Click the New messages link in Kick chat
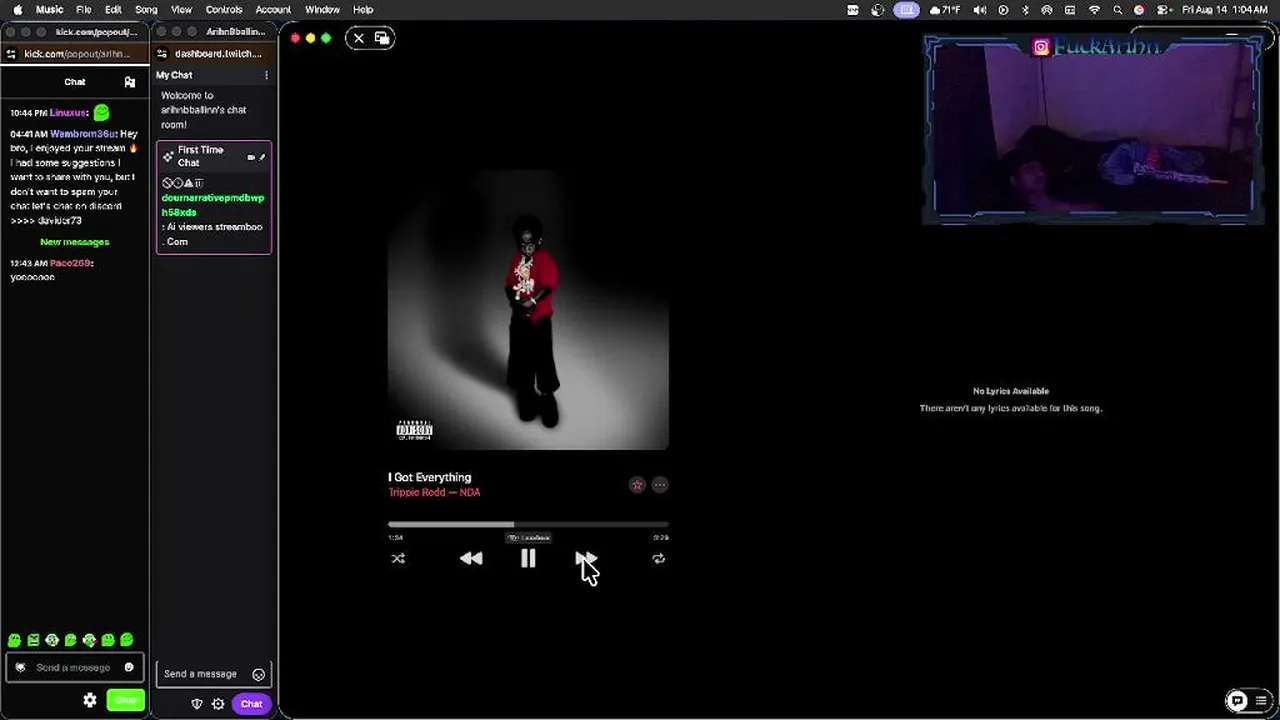 75,242
